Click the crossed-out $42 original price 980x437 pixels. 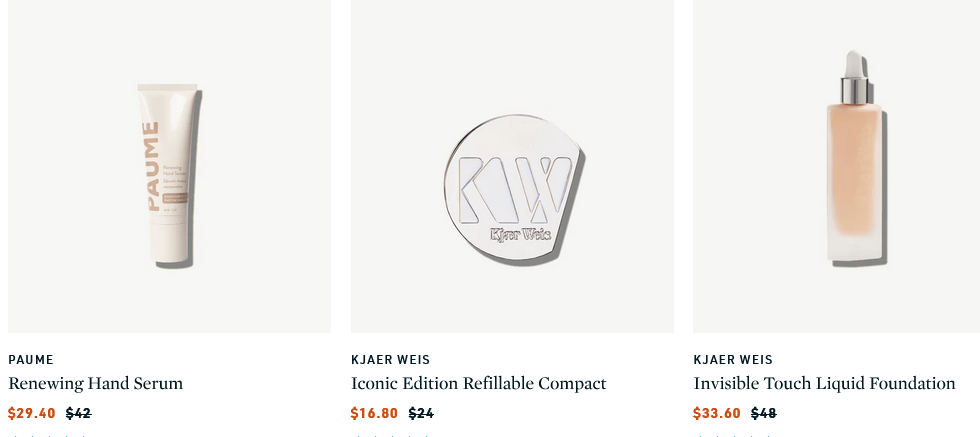(x=78, y=413)
